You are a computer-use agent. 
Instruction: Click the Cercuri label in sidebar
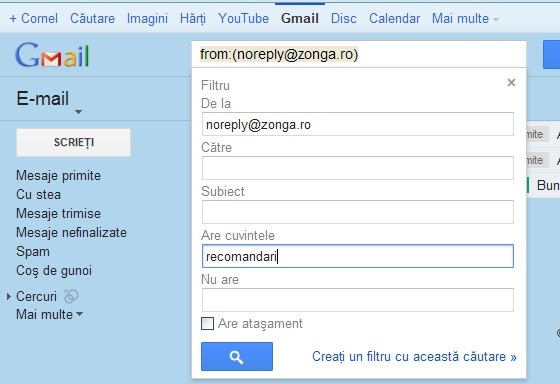pyautogui.click(x=36, y=296)
